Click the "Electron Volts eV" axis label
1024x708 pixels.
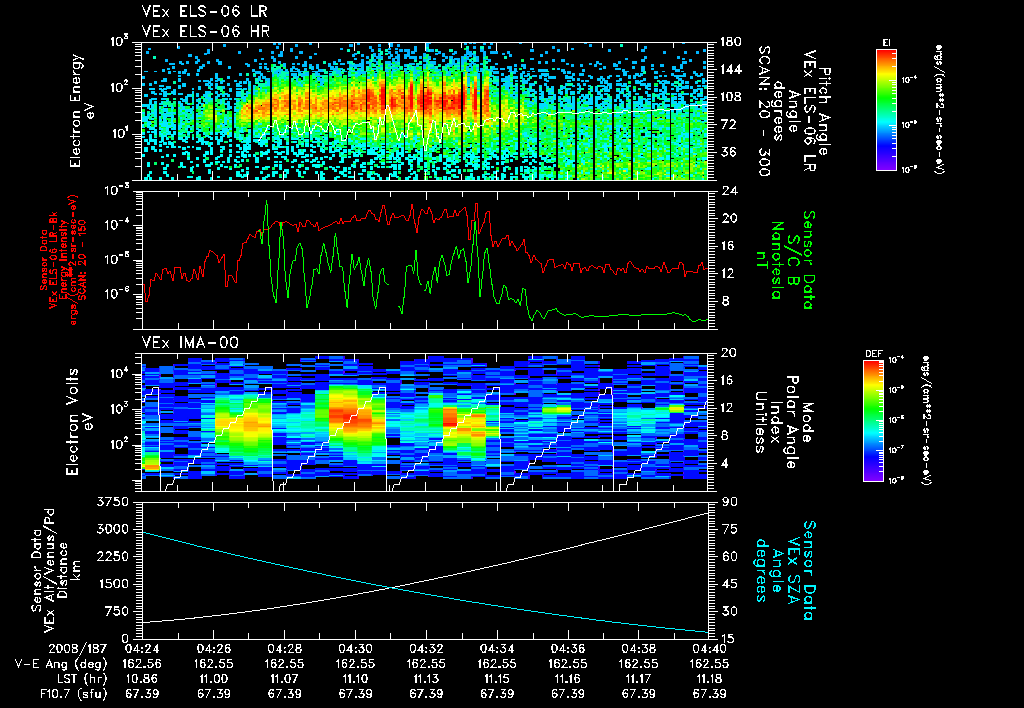coord(78,421)
